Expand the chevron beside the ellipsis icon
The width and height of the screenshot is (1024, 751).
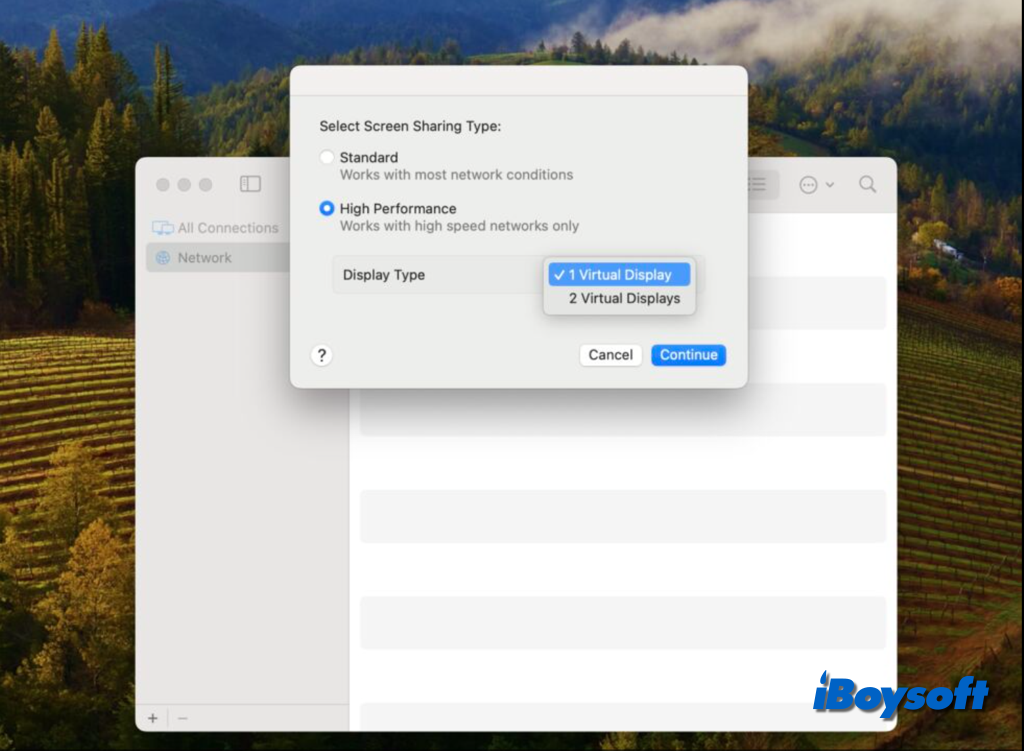click(830, 185)
